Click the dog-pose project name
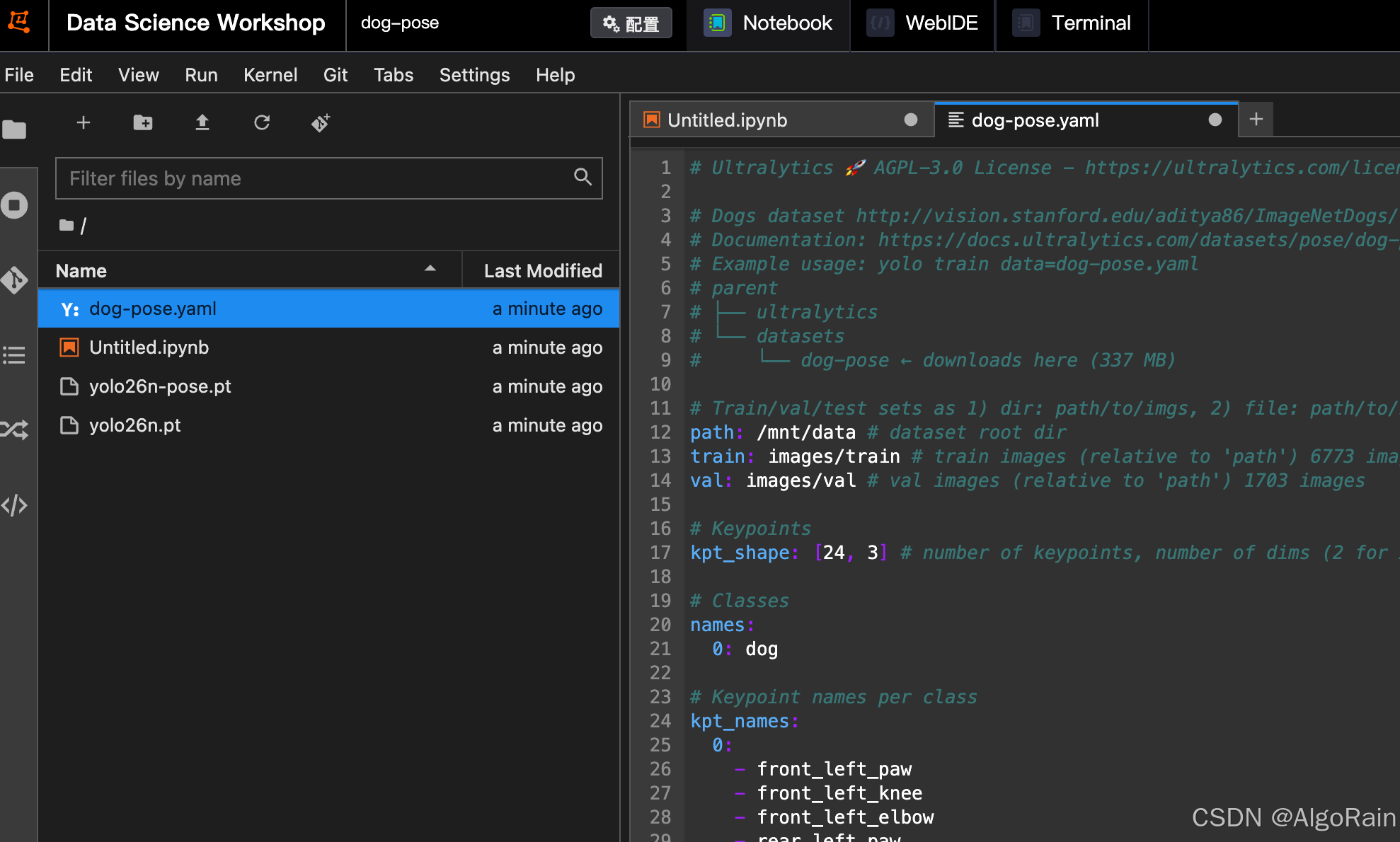Screen dimensions: 1400x842 [x=400, y=23]
